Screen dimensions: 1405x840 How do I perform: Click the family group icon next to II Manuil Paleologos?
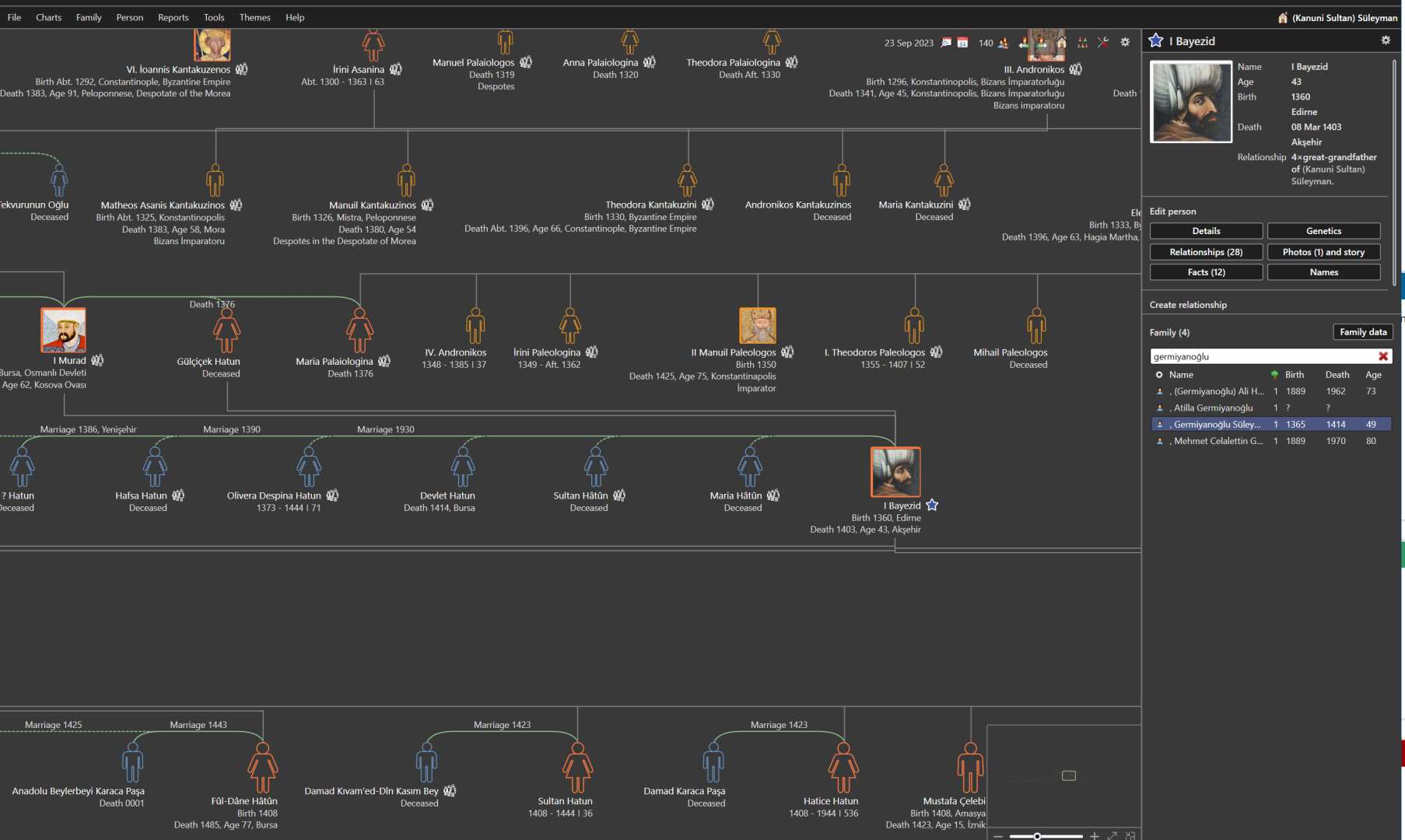tap(787, 352)
